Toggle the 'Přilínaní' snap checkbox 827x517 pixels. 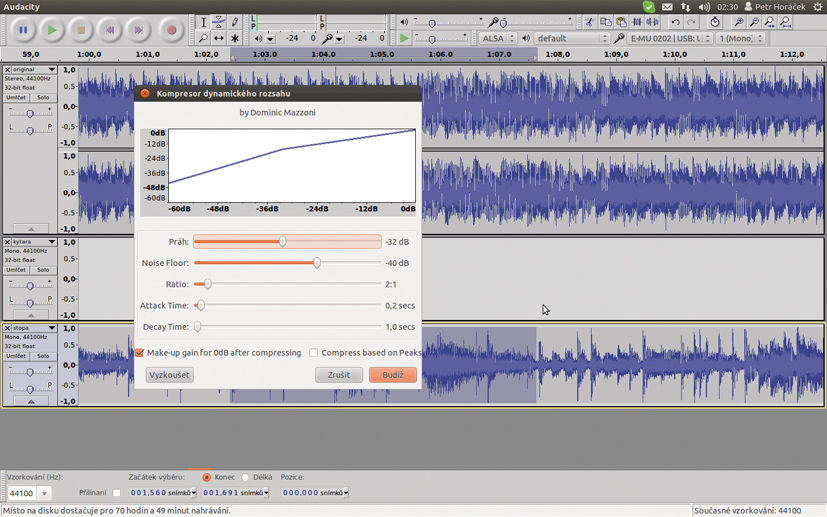coord(117,493)
